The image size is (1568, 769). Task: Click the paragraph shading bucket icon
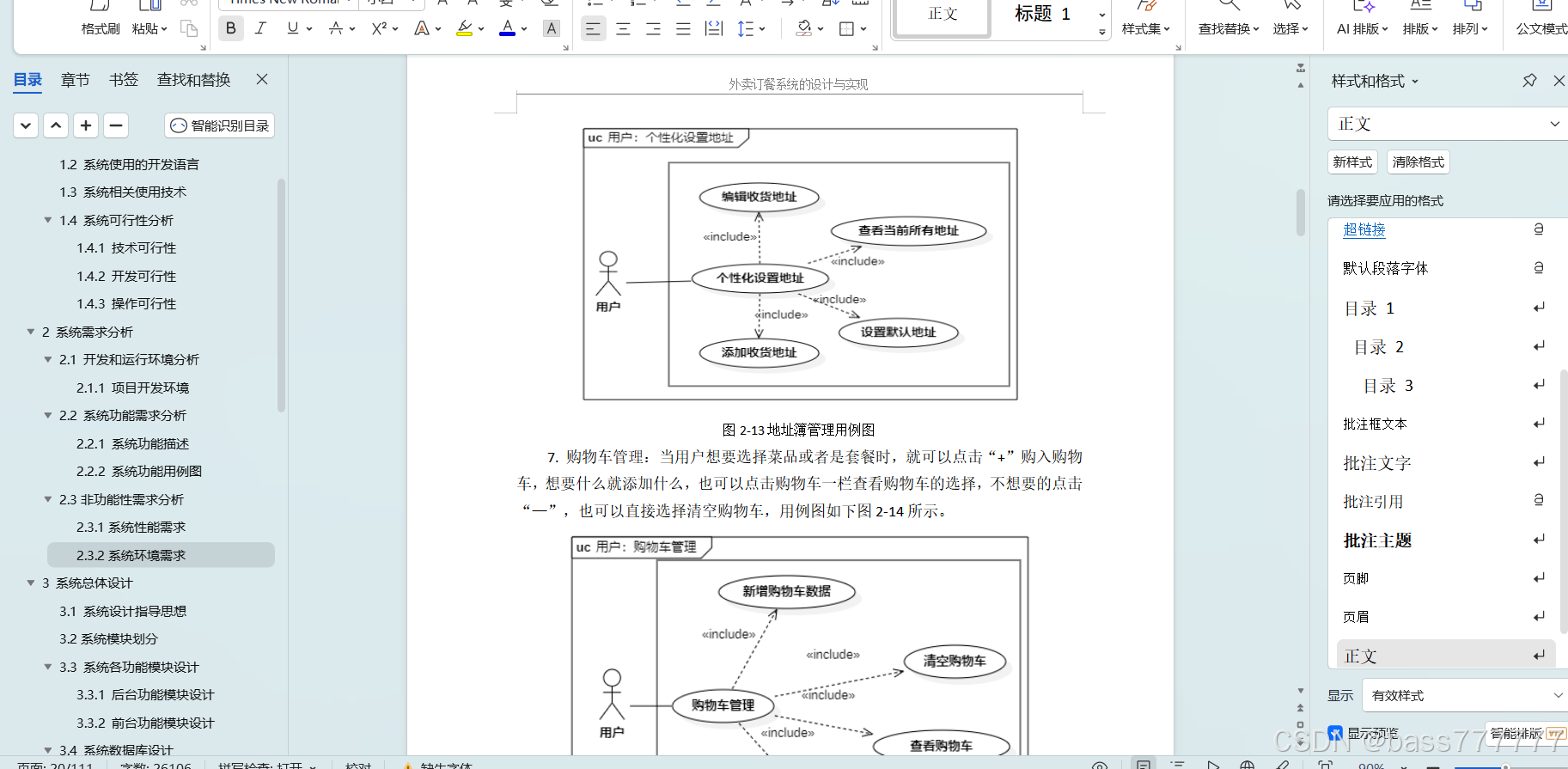tap(803, 28)
